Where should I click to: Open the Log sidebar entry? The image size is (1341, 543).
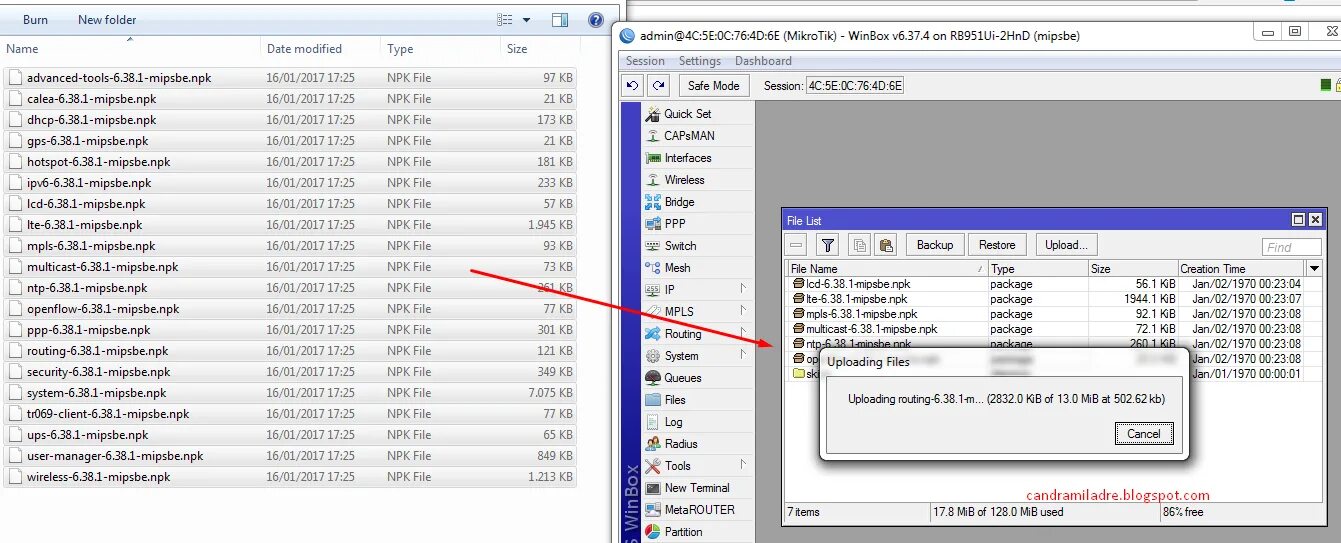(x=673, y=422)
